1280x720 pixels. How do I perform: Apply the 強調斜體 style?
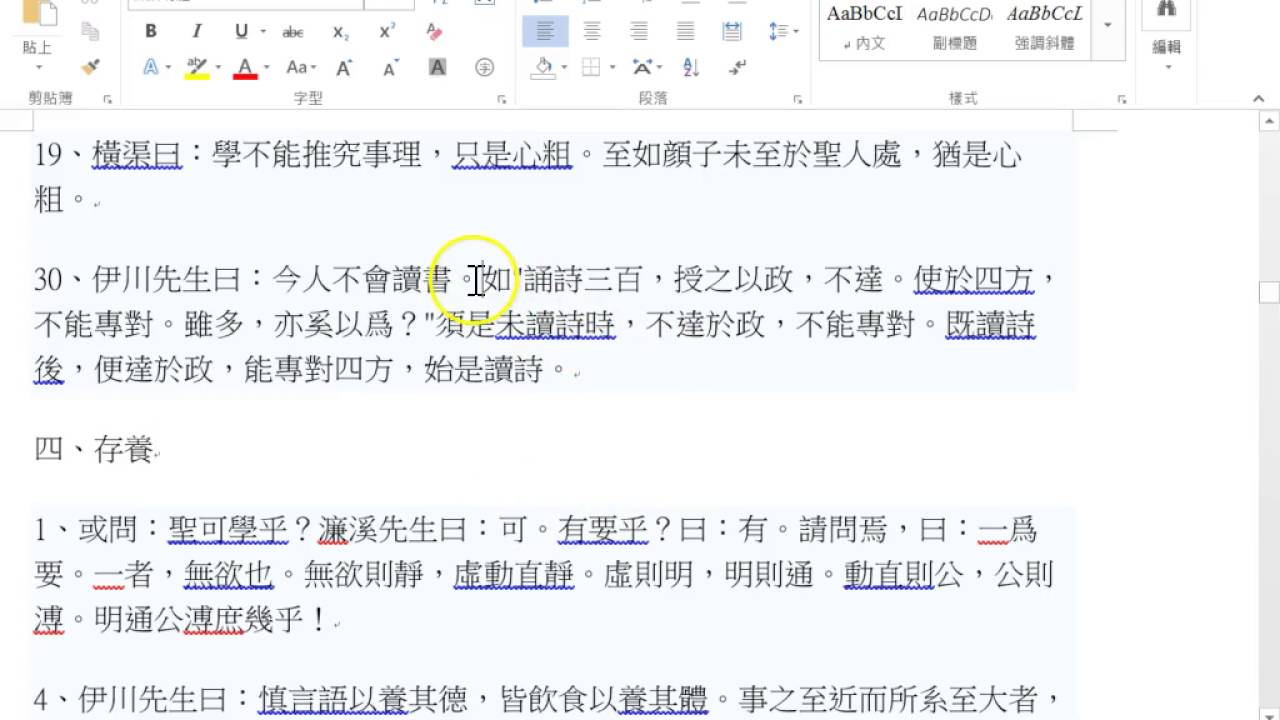[x=1044, y=28]
